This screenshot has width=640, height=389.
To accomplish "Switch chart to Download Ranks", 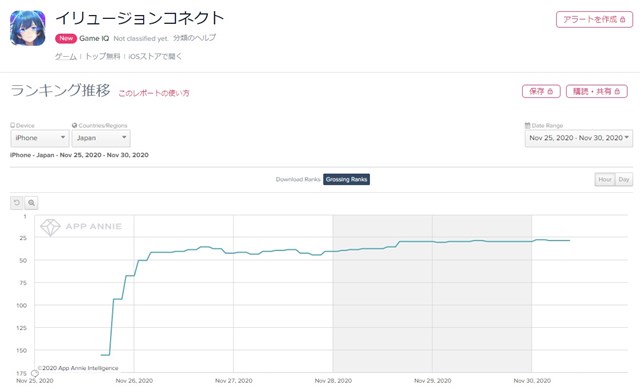I will 298,179.
